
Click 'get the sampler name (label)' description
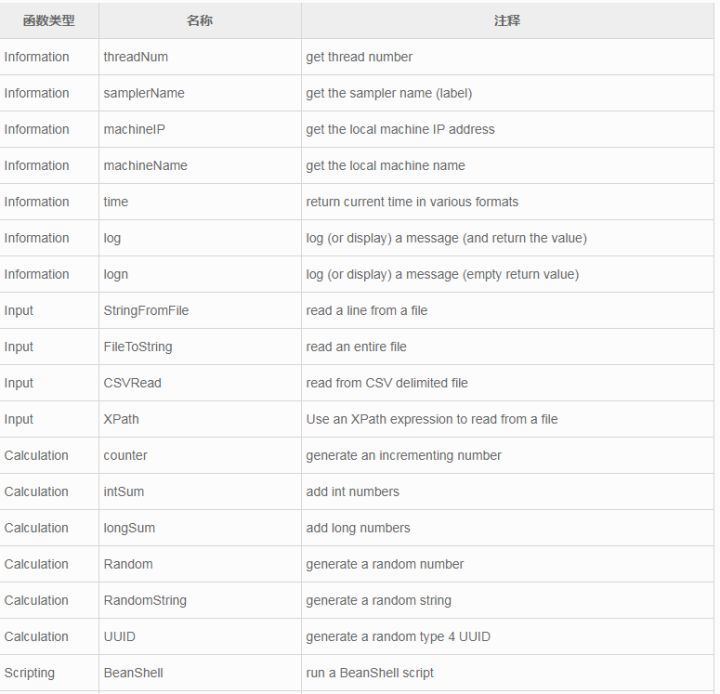[x=389, y=93]
